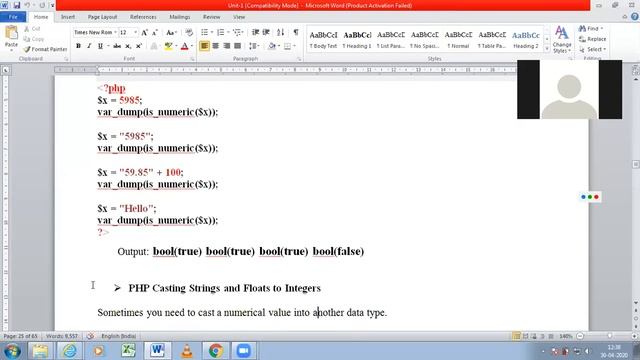
Task: Apply subscript formatting
Action: [x=128, y=46]
